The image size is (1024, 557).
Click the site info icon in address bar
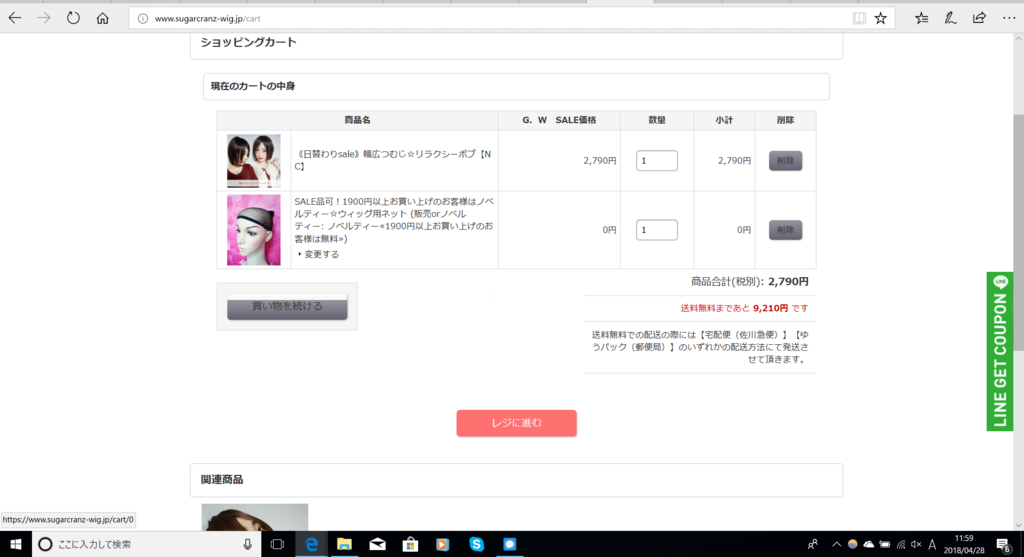142,18
